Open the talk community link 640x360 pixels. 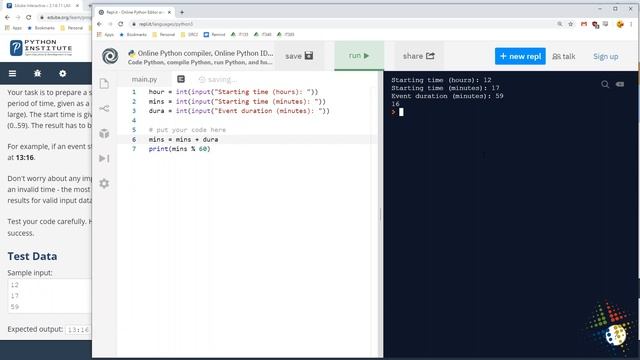pos(564,56)
